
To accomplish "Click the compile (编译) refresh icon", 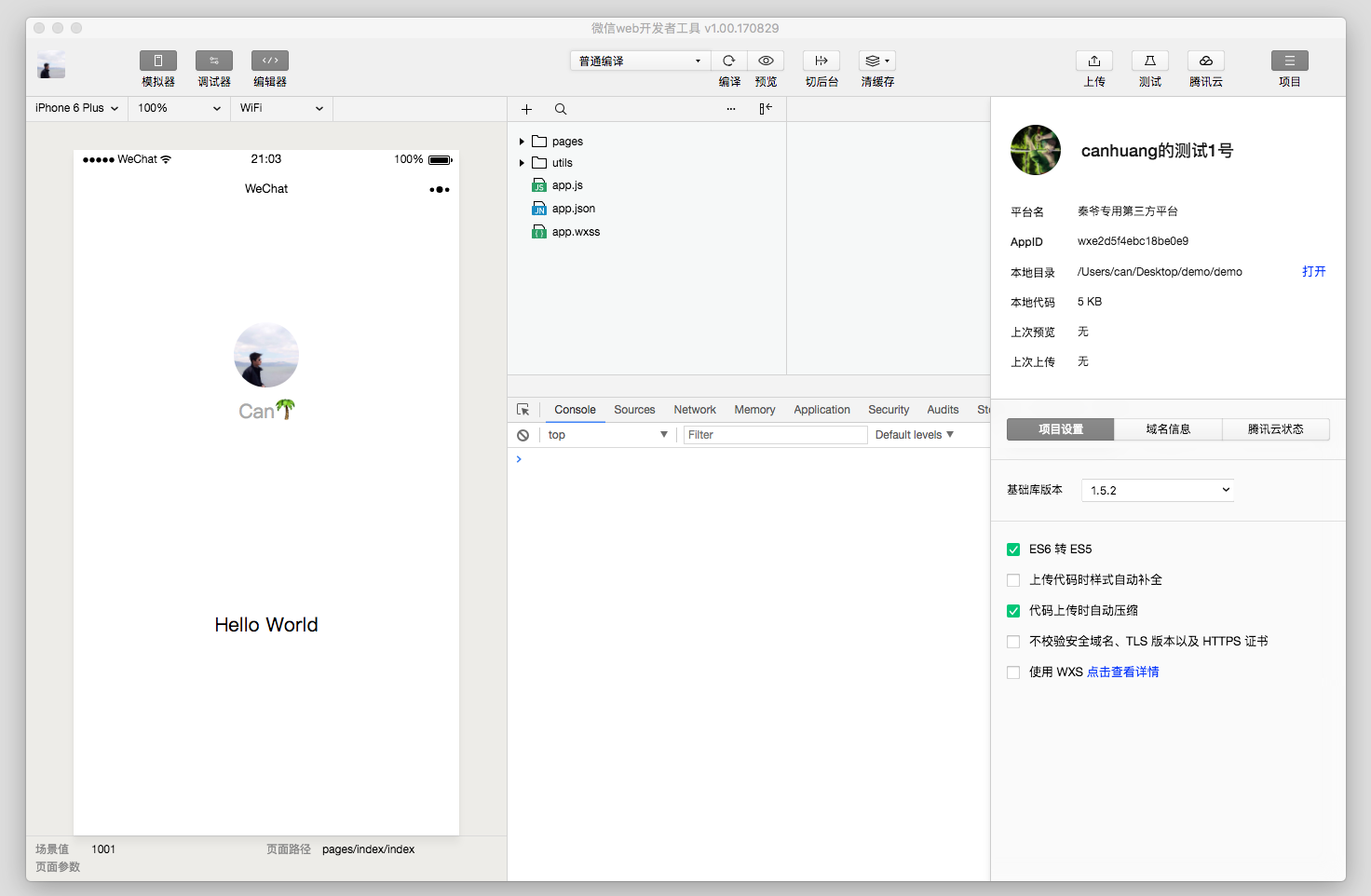I will tap(729, 61).
